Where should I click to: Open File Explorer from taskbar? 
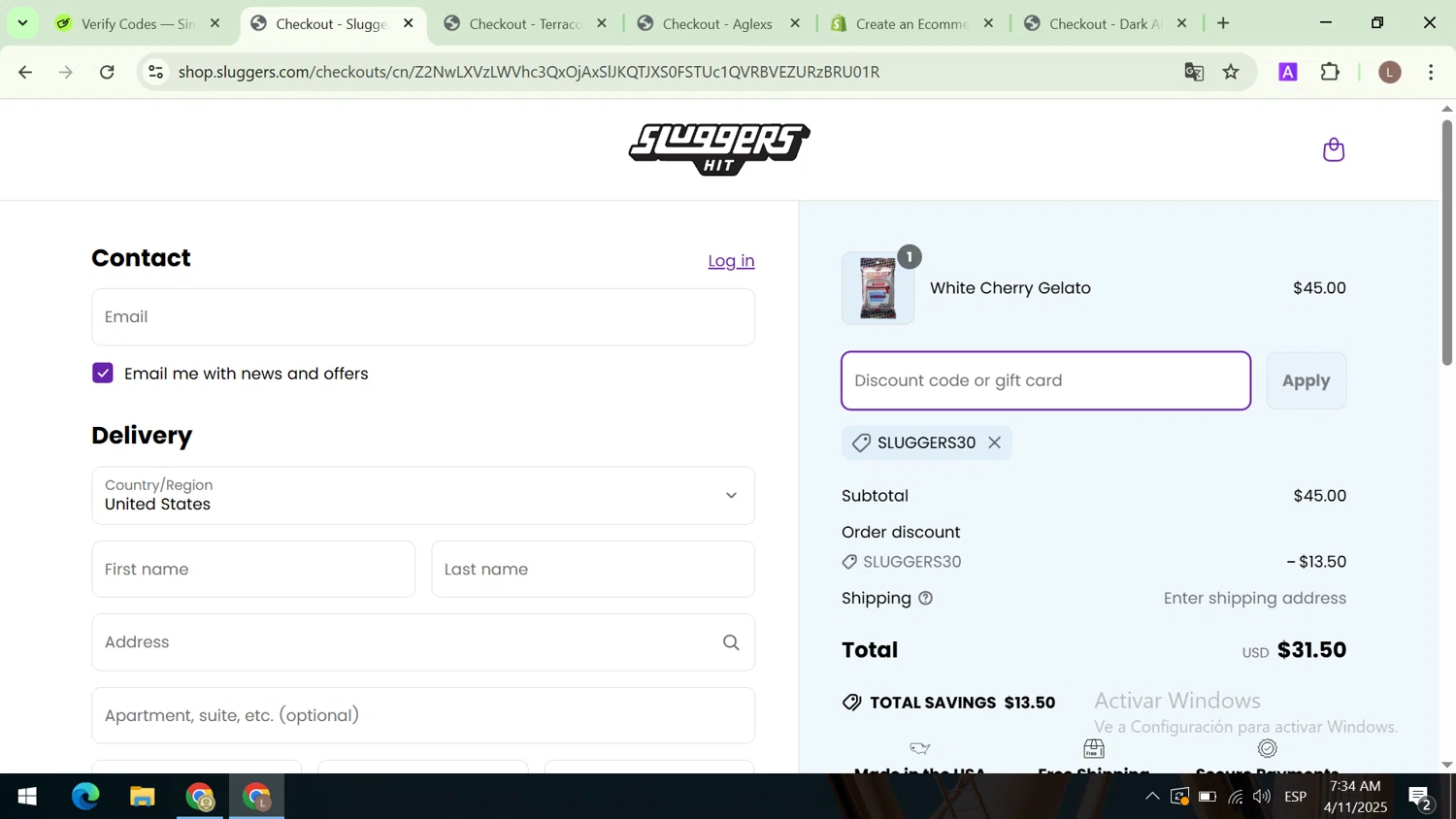143,797
